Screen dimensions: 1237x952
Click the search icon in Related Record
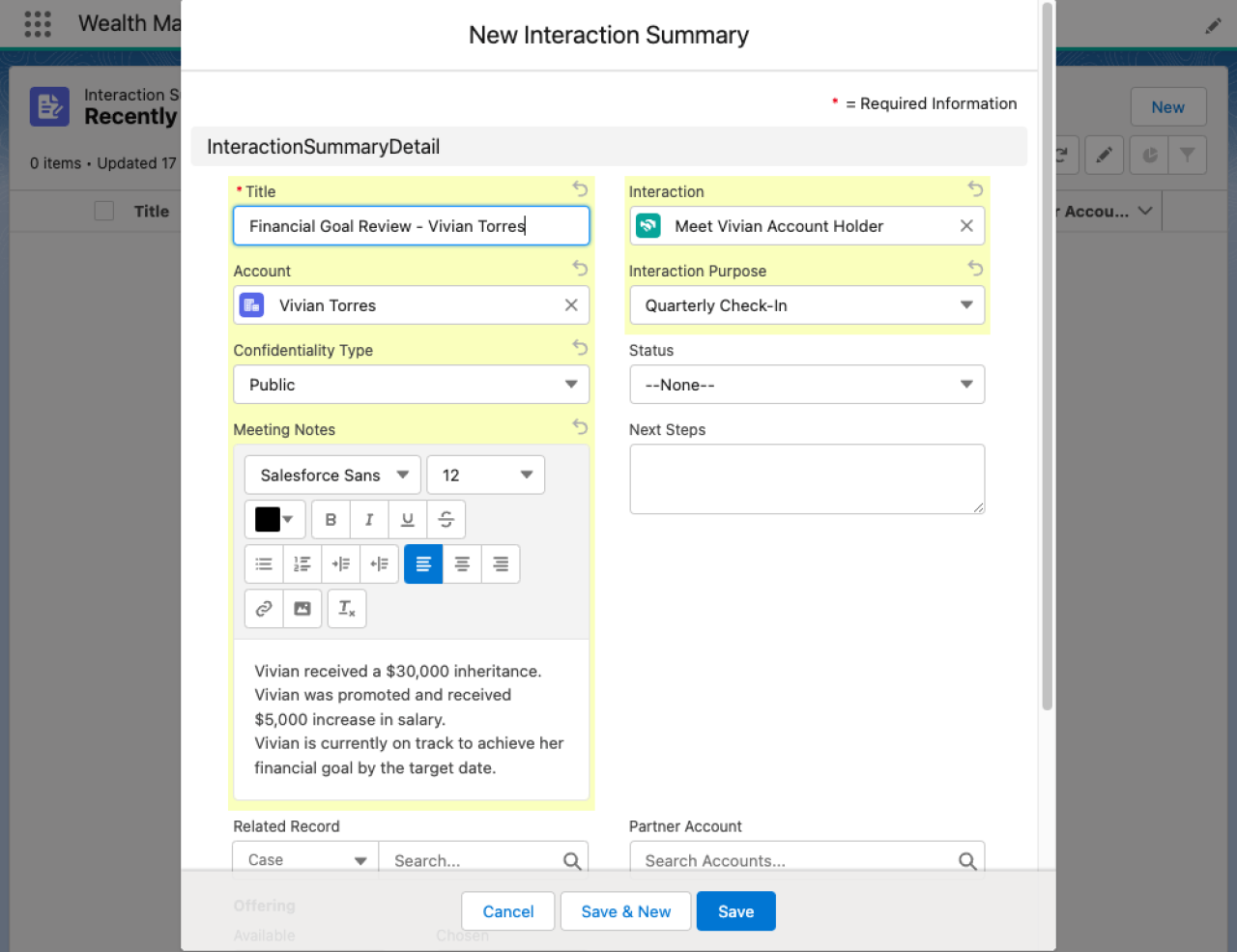tap(572, 860)
